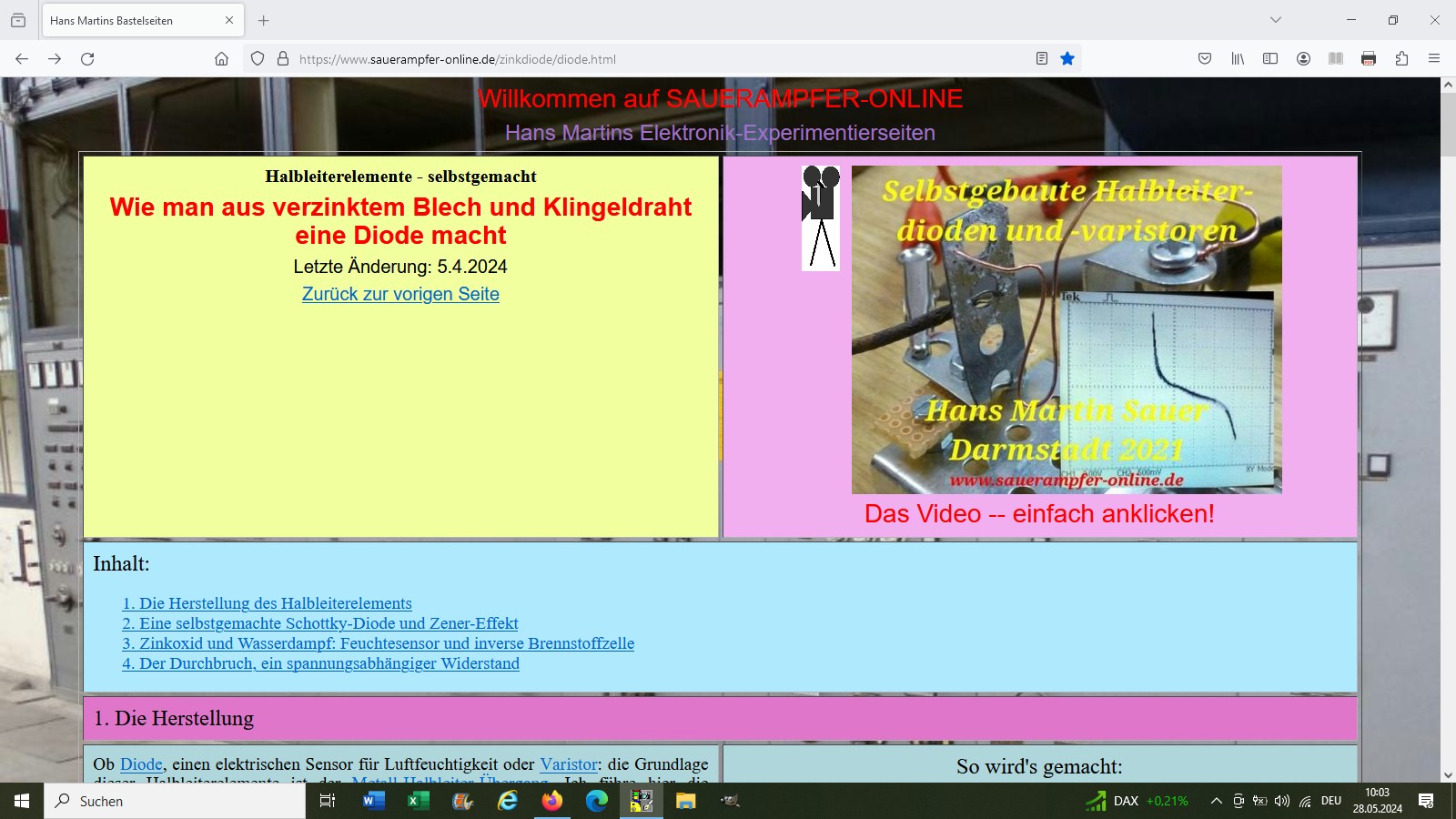Image resolution: width=1456 pixels, height=819 pixels.
Task: Follow the Zurück zur vorigen Seite link
Action: (400, 294)
